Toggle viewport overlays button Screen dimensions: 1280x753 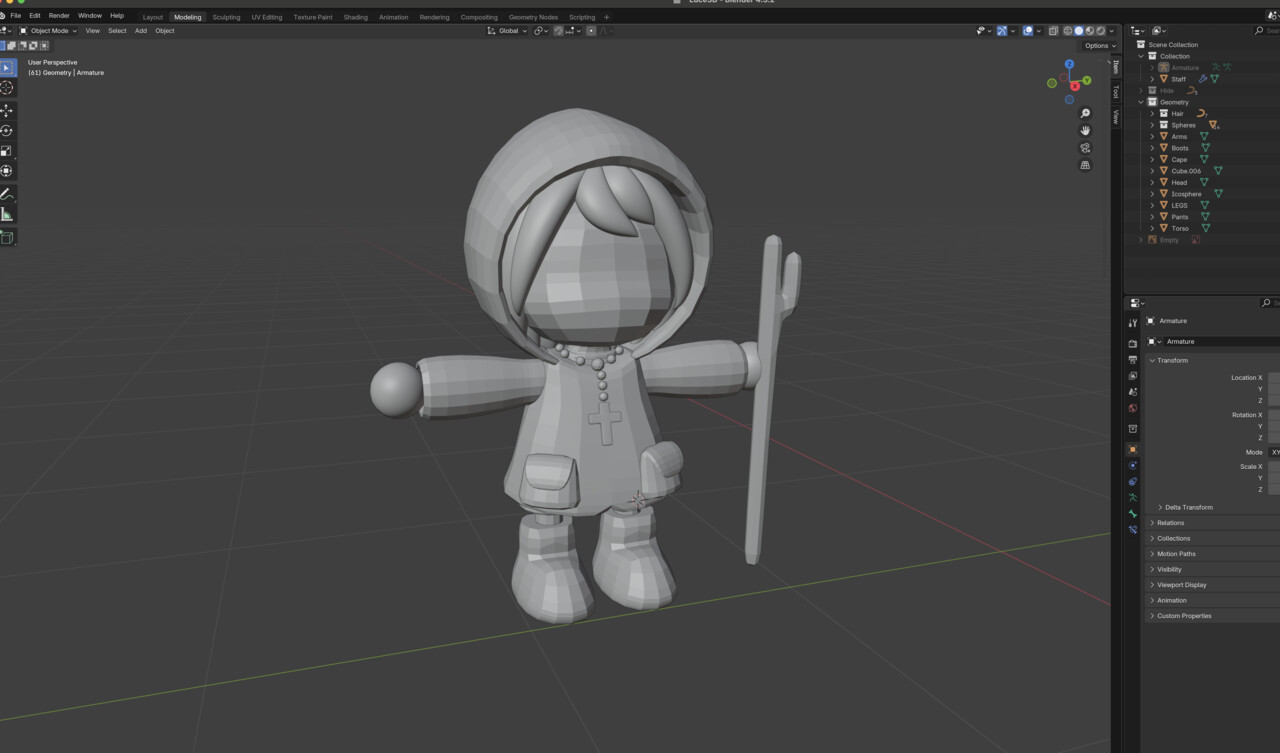1028,31
